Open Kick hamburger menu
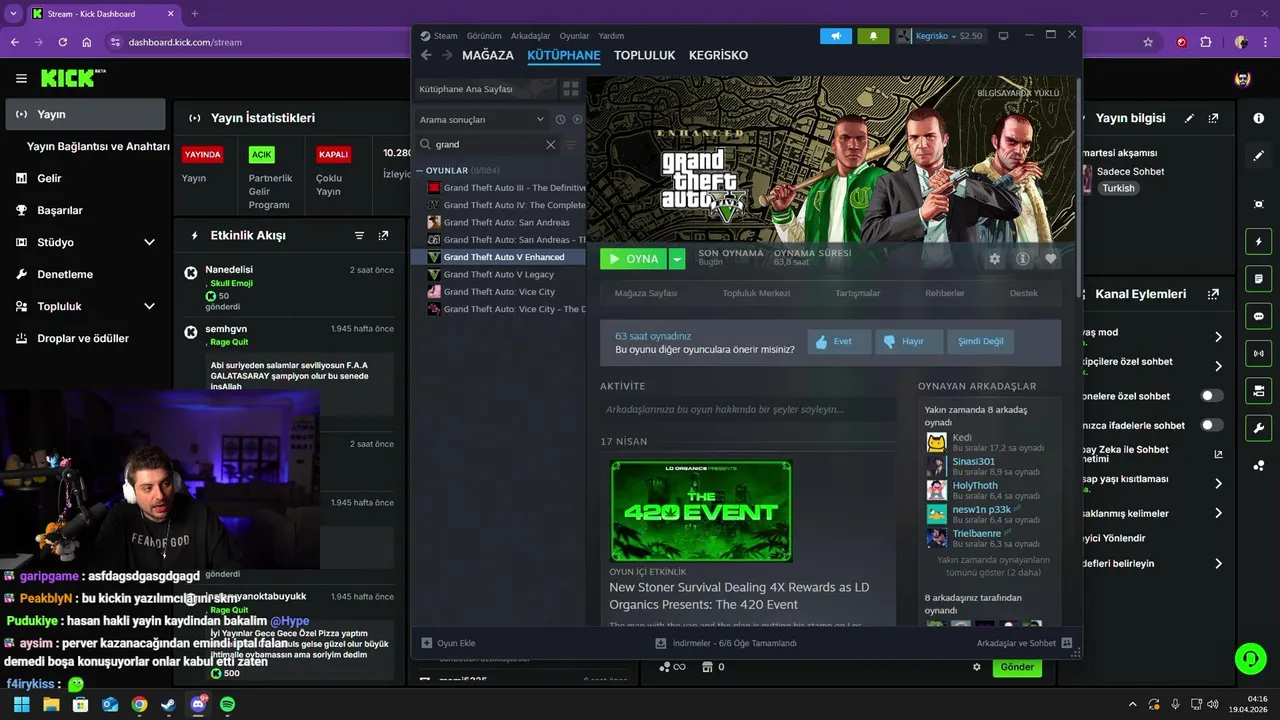This screenshot has width=1280, height=720. point(21,78)
